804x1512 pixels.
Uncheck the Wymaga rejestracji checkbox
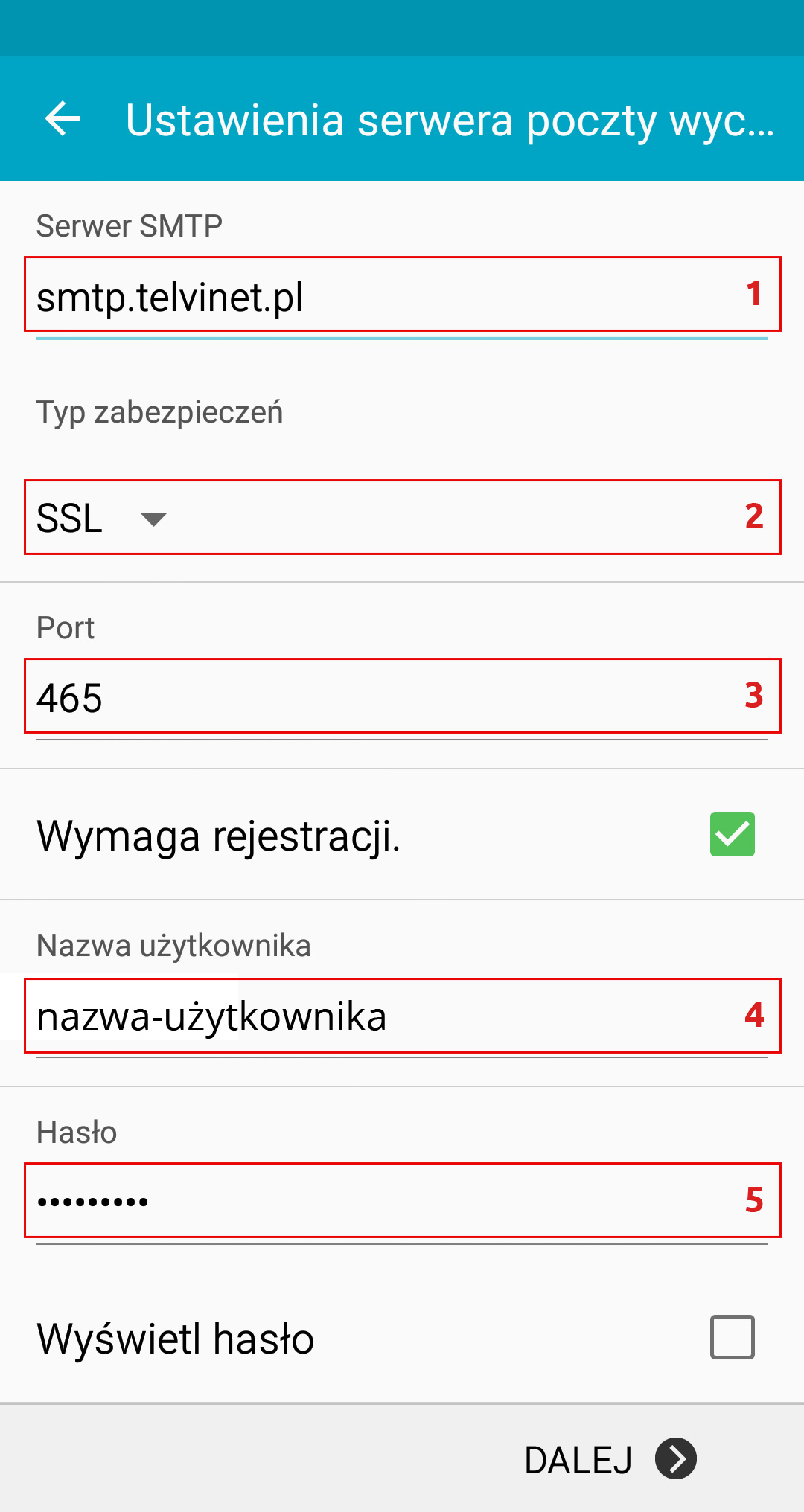(x=733, y=834)
